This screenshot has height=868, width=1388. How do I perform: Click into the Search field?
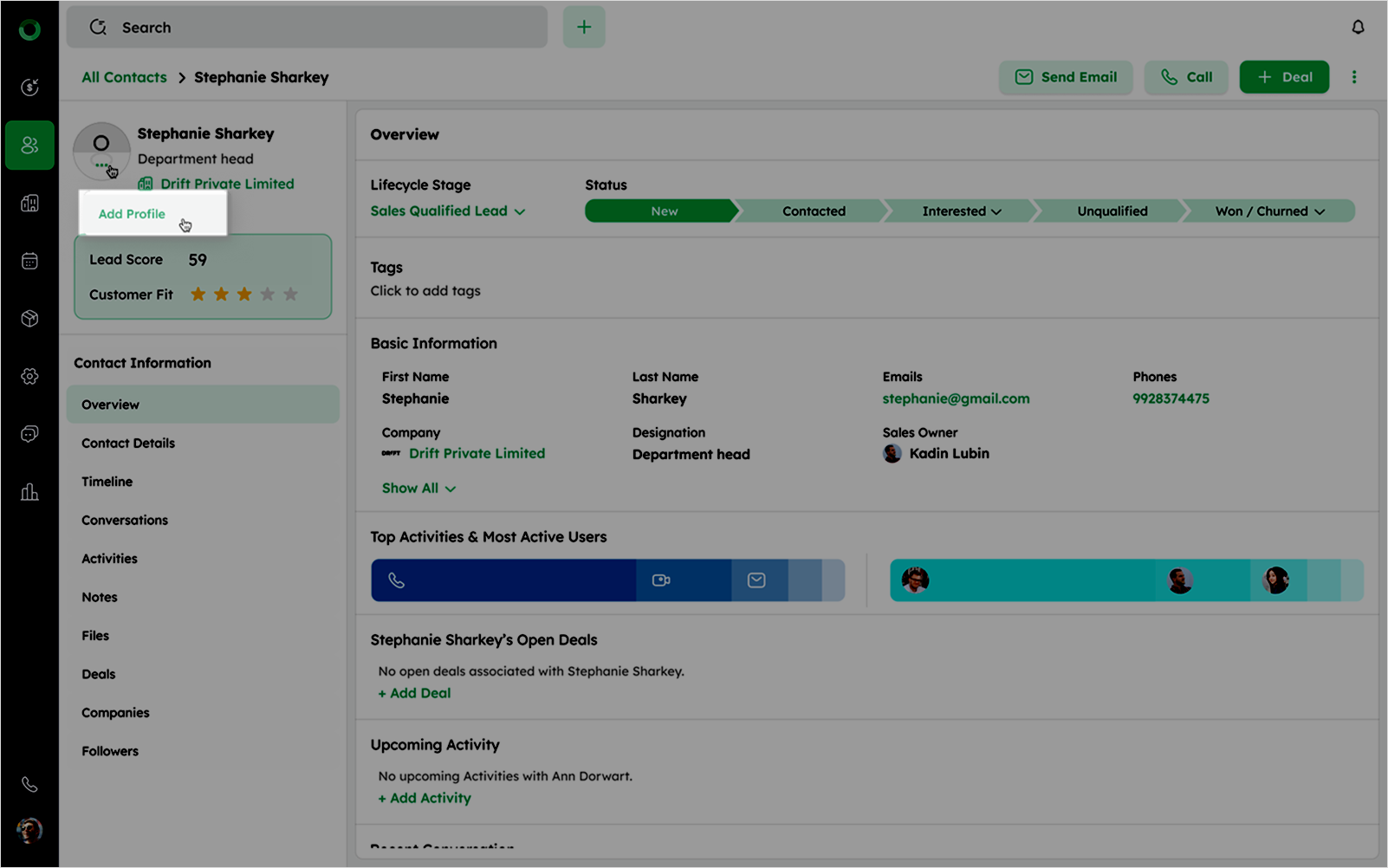(x=307, y=28)
